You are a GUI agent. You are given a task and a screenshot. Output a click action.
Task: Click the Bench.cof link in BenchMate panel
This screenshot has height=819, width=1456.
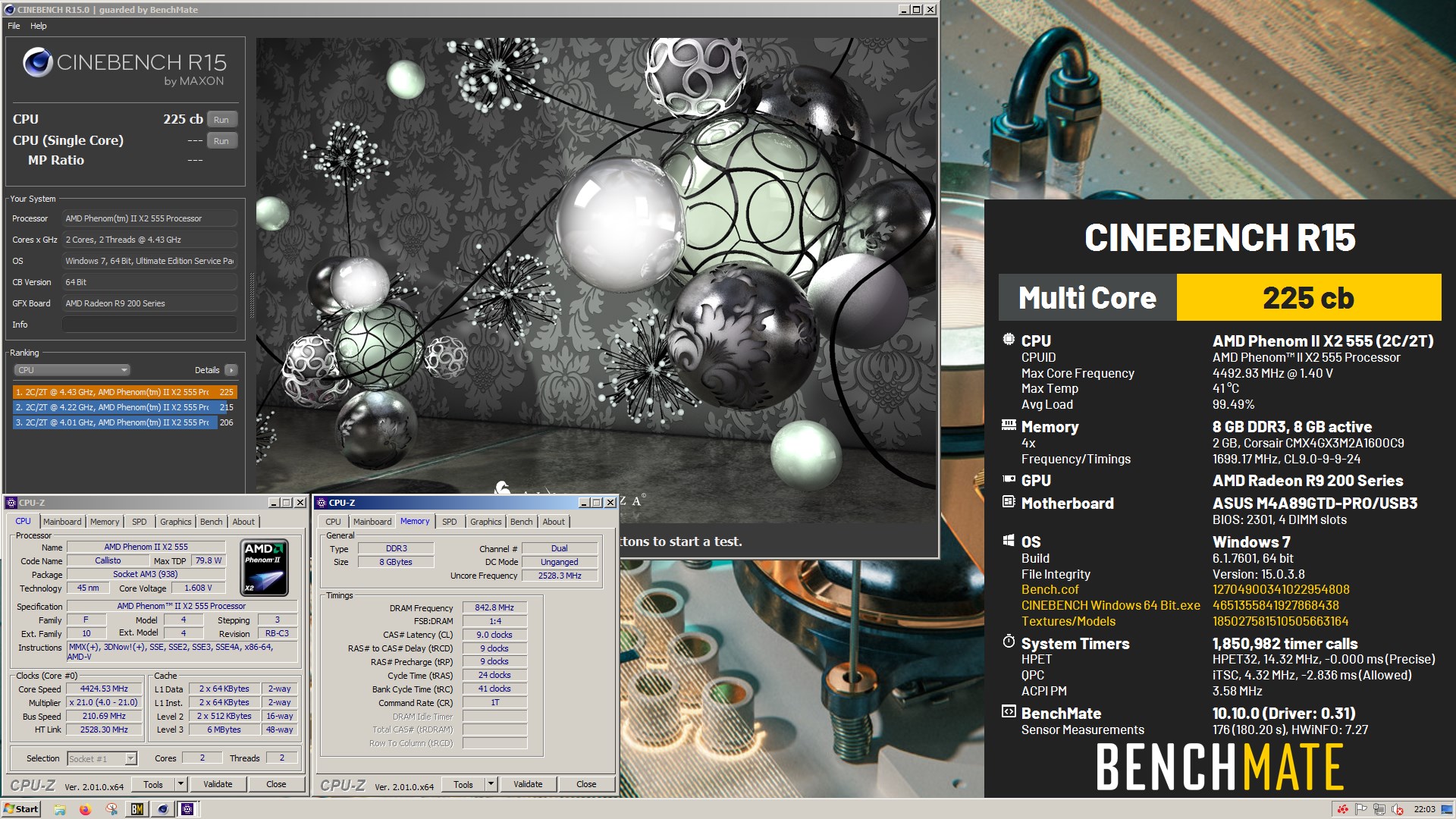click(1050, 590)
